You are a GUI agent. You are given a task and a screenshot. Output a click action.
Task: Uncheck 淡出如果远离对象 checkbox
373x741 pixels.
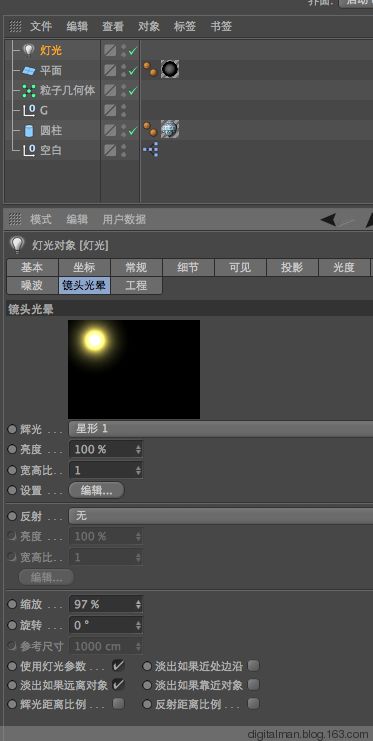click(118, 684)
